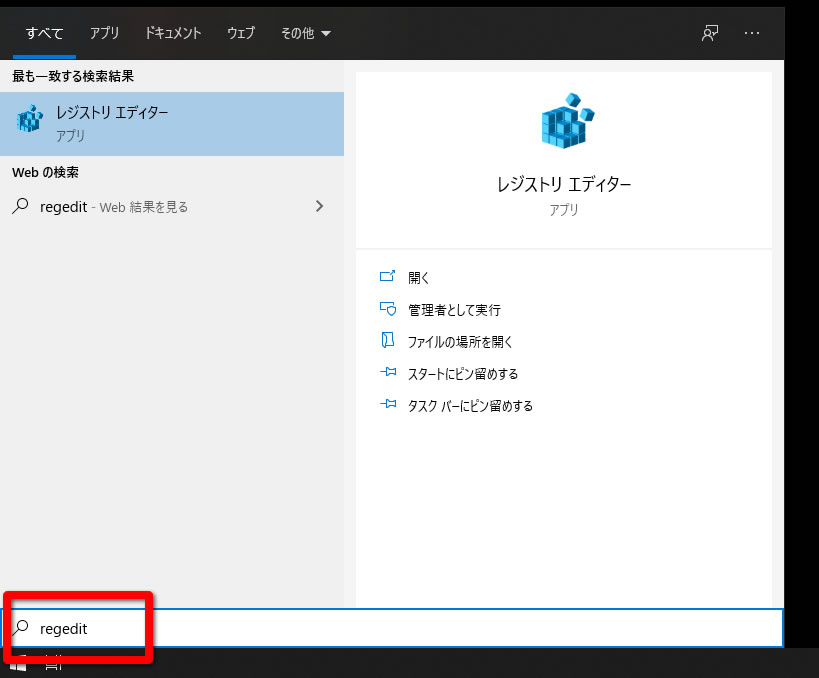
Task: Click magnifier icon beside regedit web result
Action: tap(20, 206)
